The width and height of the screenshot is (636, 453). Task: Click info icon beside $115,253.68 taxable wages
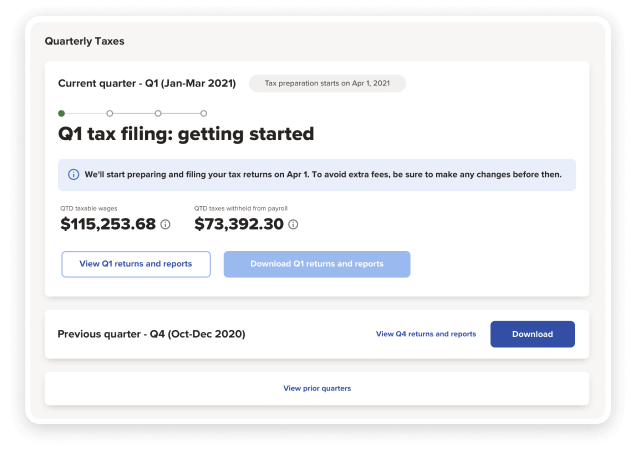(166, 225)
